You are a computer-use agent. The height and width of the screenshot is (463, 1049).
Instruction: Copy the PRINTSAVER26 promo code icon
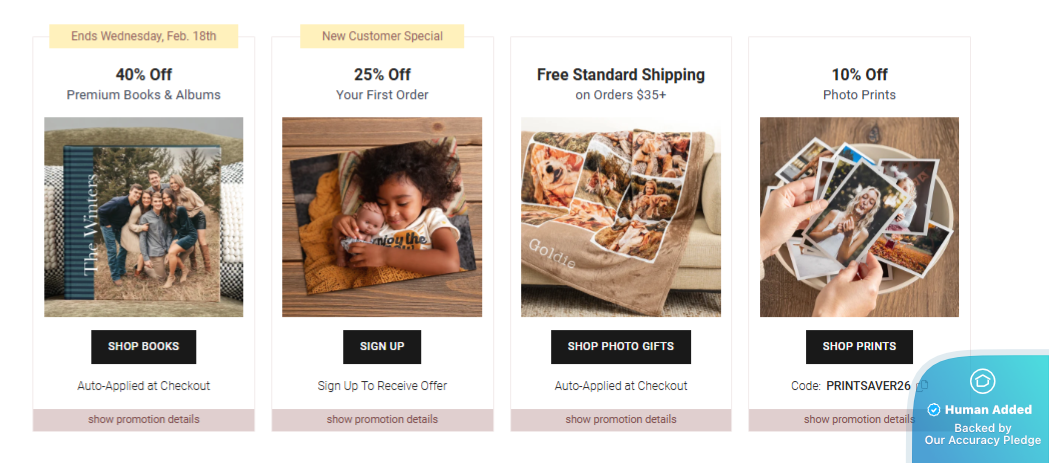click(922, 386)
